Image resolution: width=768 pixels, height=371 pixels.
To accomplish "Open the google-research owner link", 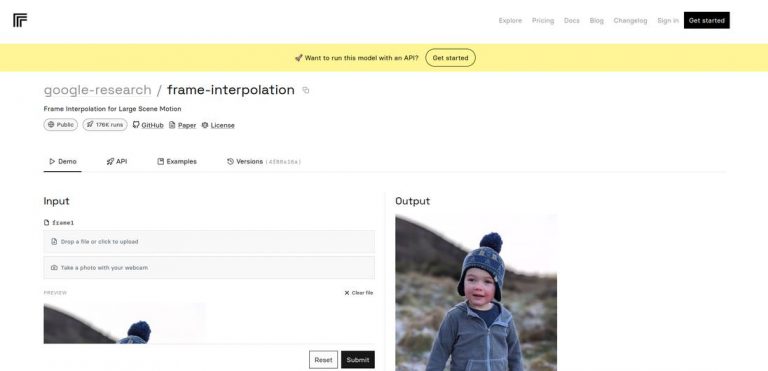I will point(97,90).
